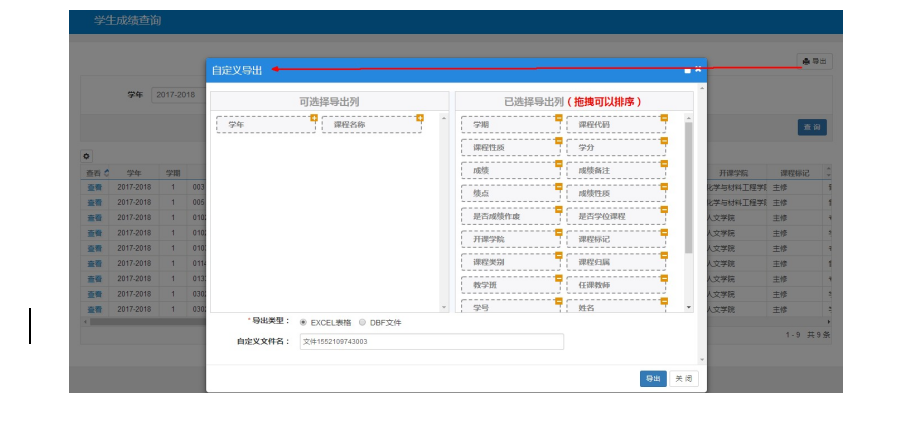Remove 绩点 from selected export columns

(558, 187)
